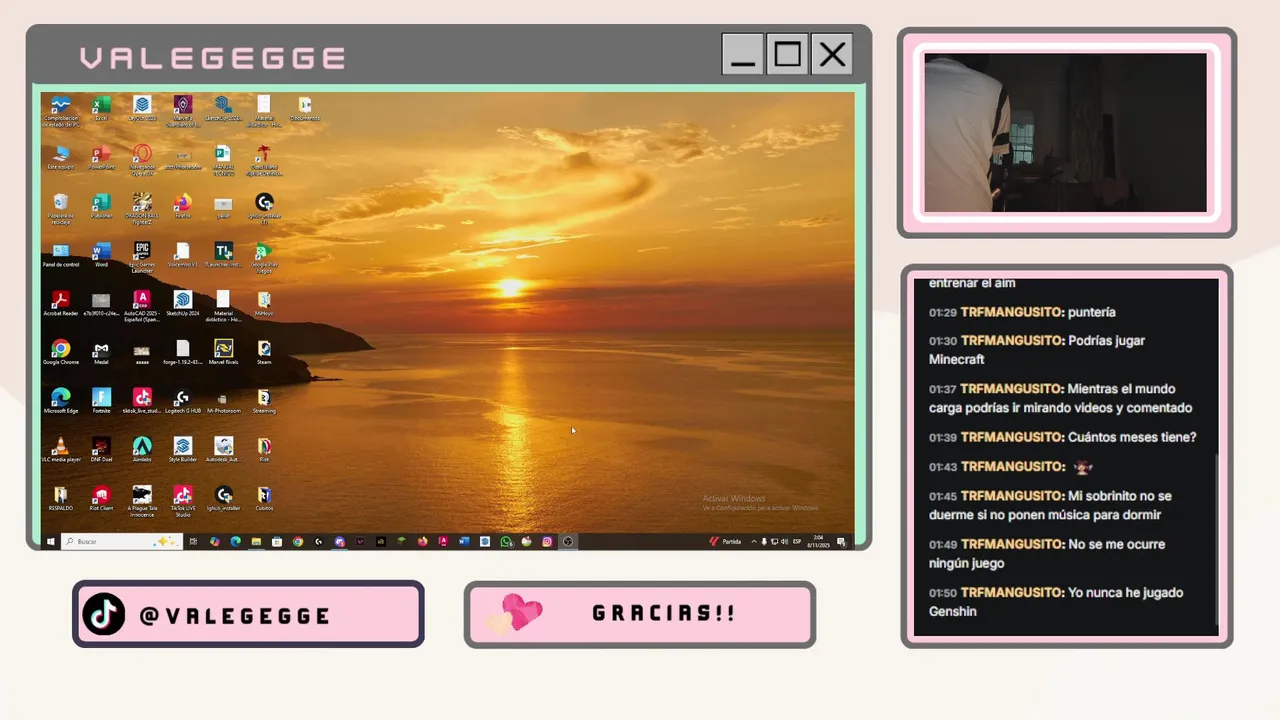This screenshot has height=720, width=1280.
Task: Open the Windows Start button
Action: pos(50,541)
